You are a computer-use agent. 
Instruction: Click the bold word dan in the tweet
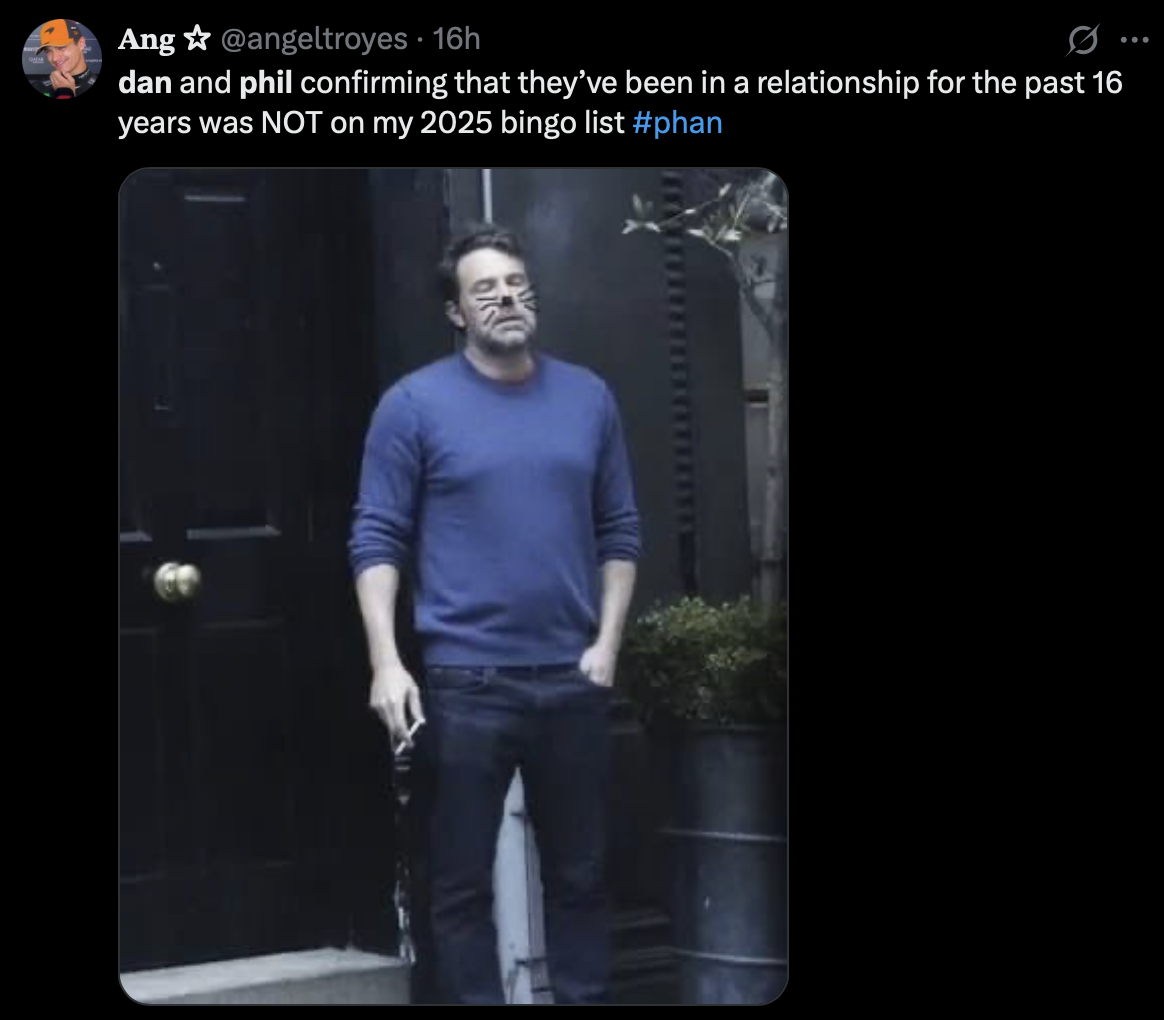pos(145,82)
